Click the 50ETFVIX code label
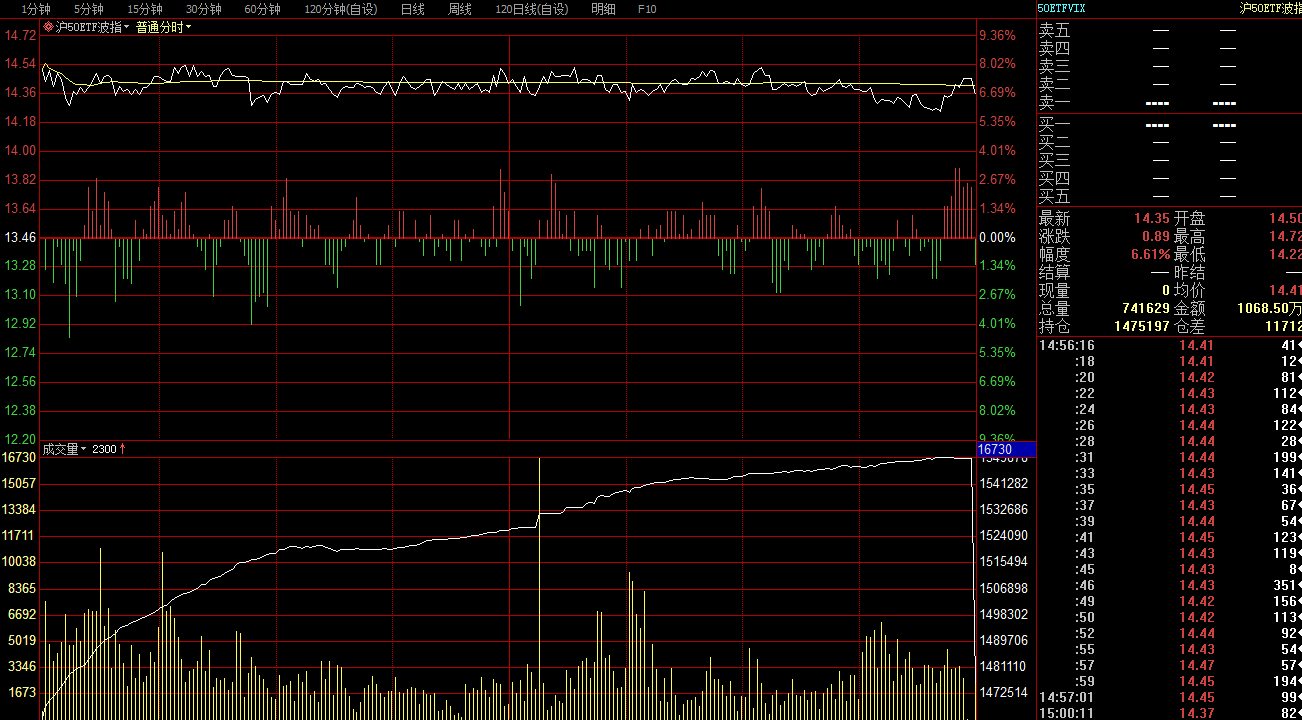Viewport: 1302px width, 720px height. pos(1062,8)
